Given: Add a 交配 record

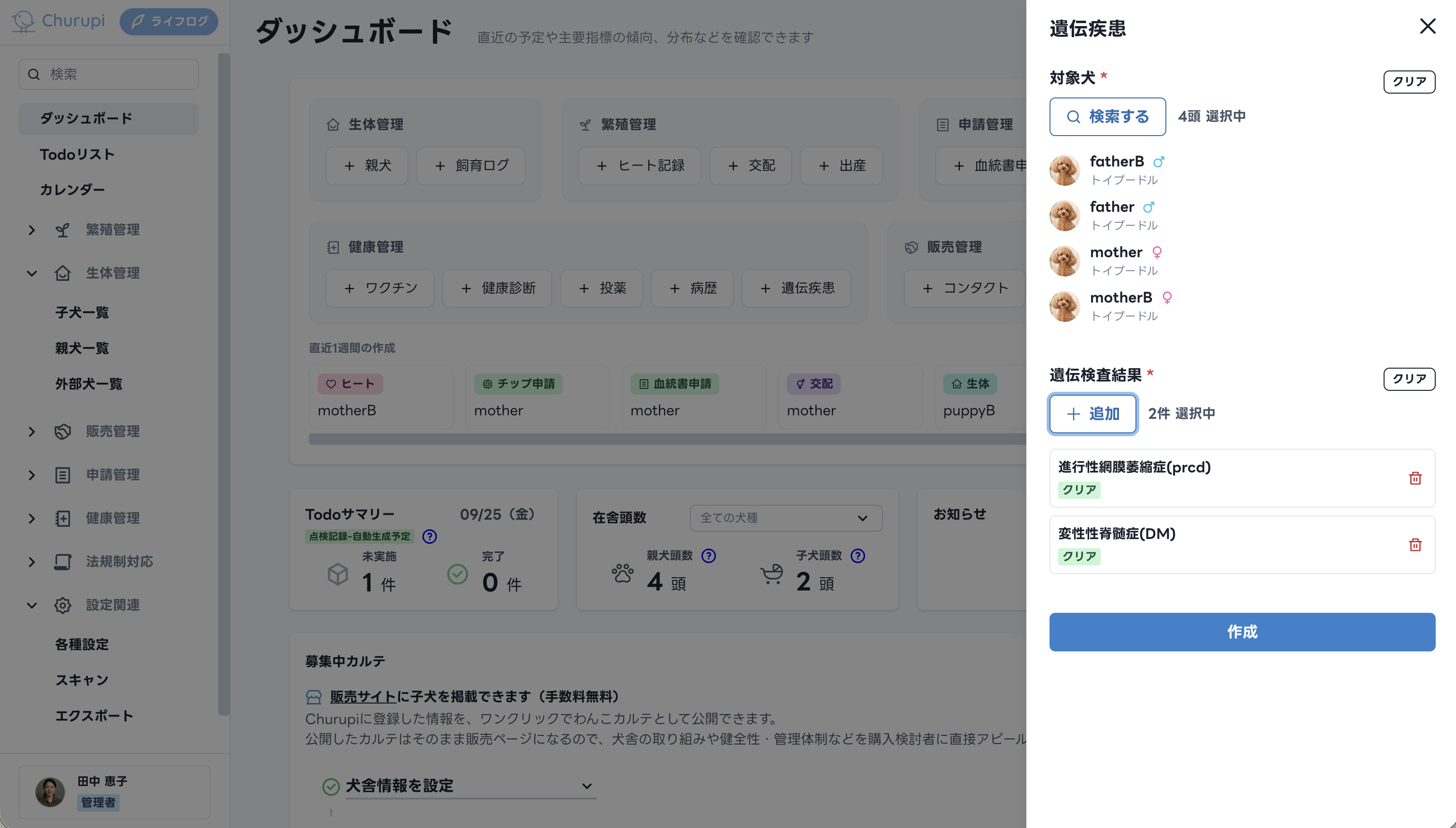Looking at the screenshot, I should [x=751, y=166].
